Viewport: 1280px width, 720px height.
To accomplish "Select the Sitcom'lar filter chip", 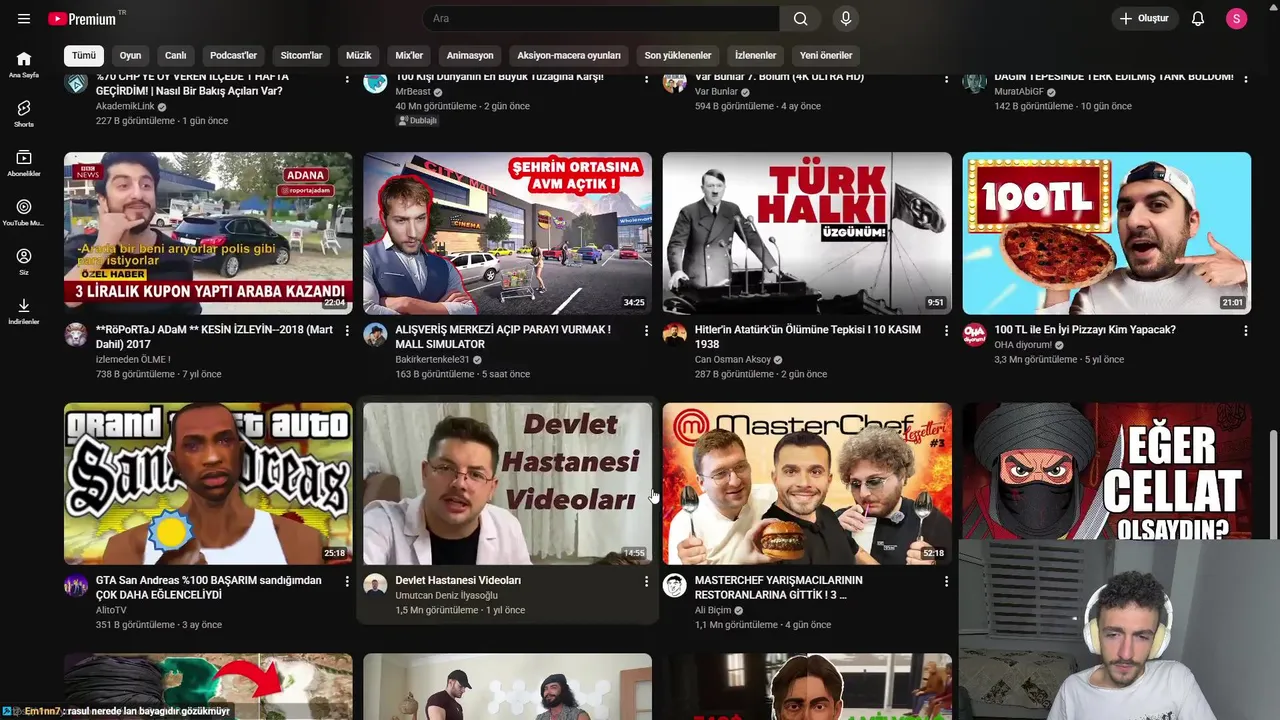I will click(301, 55).
